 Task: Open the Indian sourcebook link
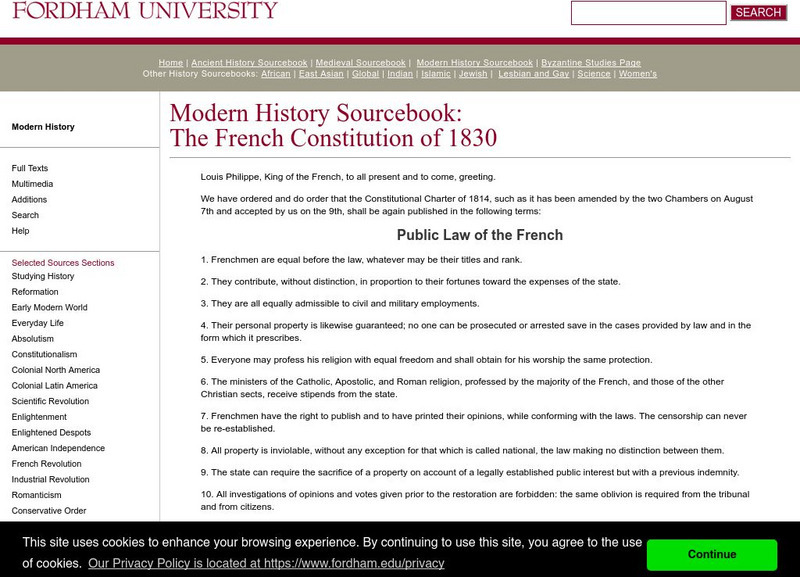[x=400, y=74]
